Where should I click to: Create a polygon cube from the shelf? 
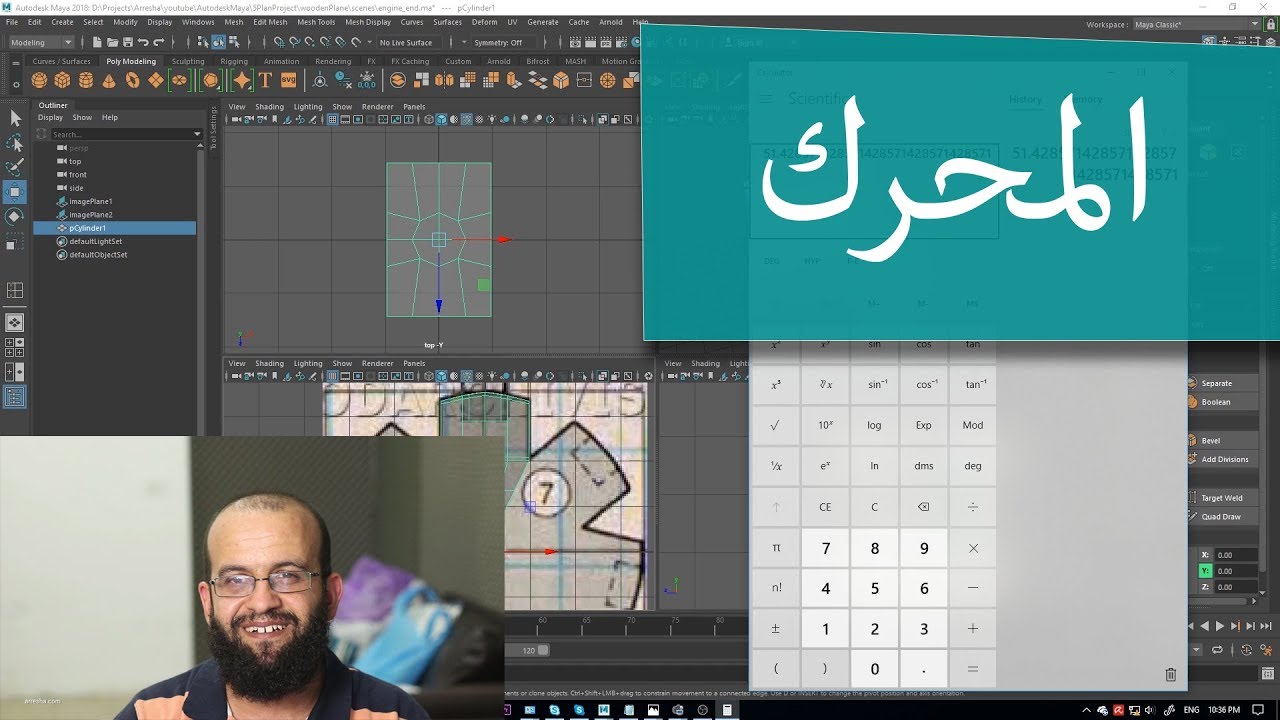tap(62, 81)
